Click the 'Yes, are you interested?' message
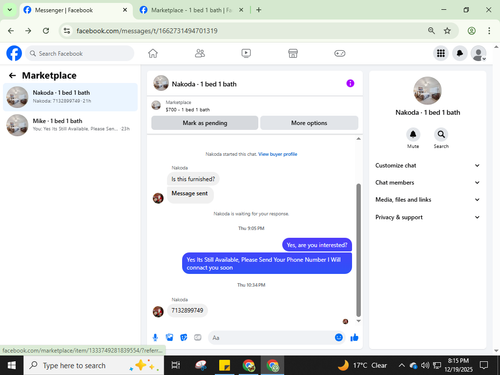 (317, 245)
